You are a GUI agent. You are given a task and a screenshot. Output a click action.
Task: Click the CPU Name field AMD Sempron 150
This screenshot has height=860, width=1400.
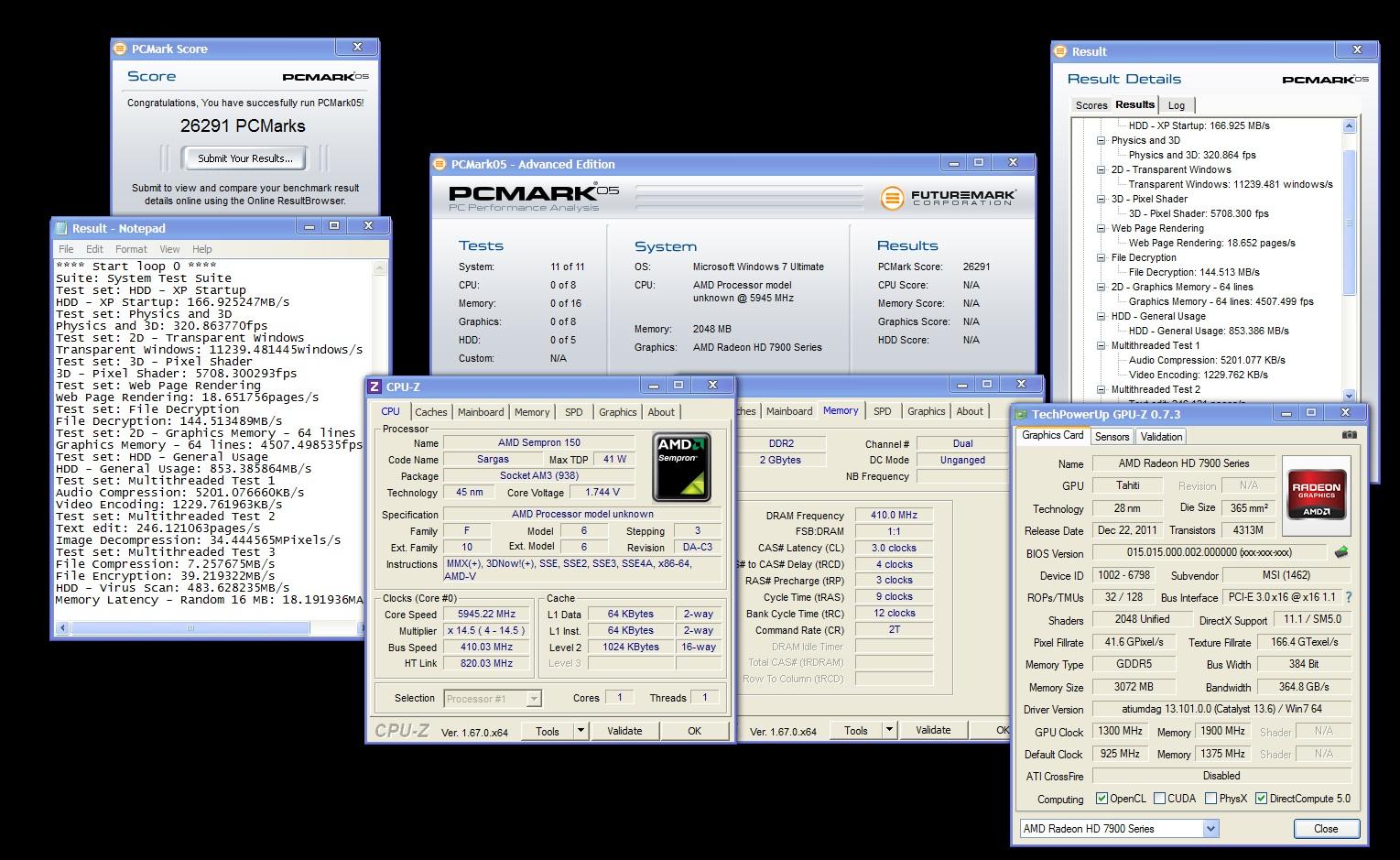(539, 443)
